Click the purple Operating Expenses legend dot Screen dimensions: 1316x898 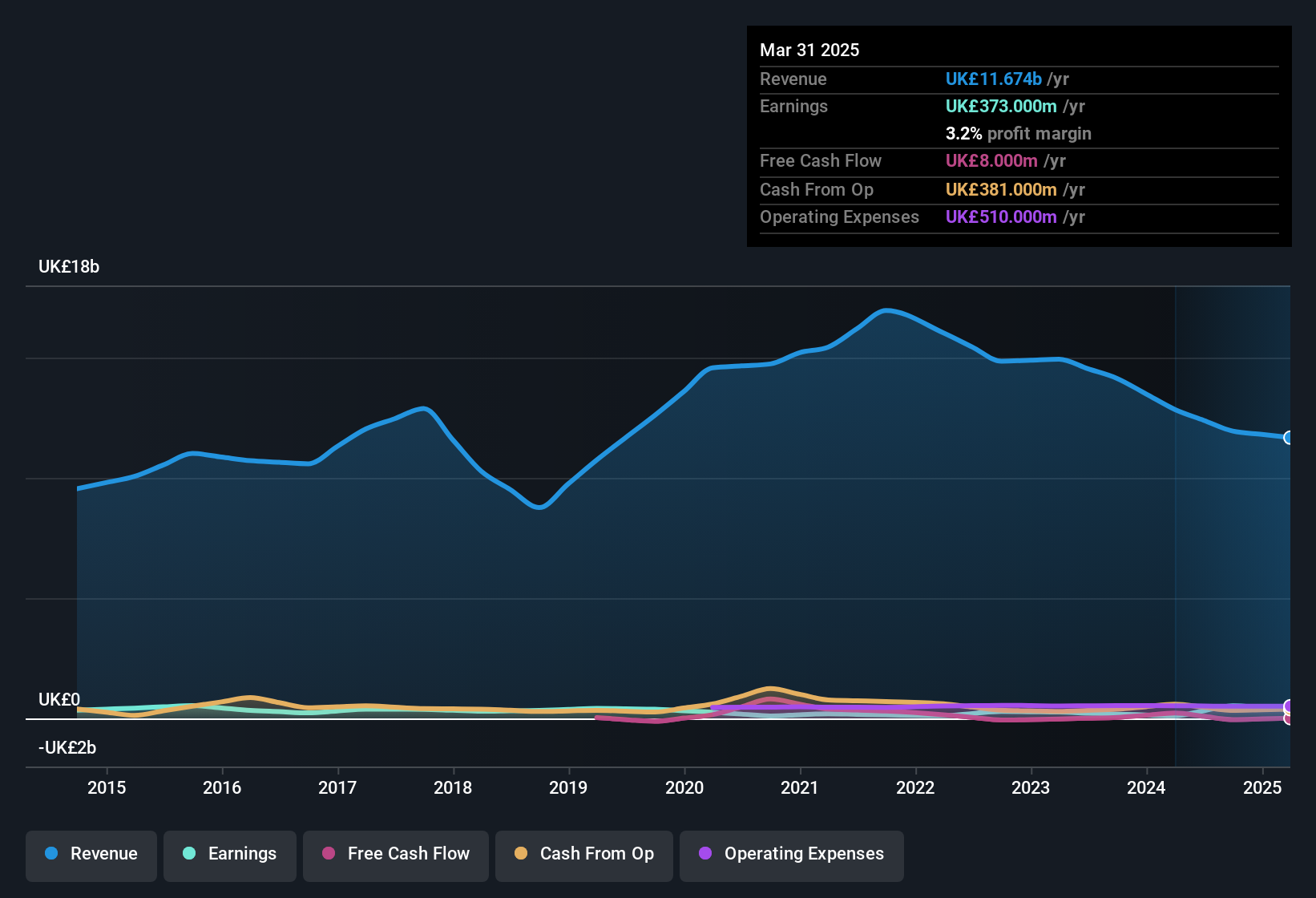[704, 854]
